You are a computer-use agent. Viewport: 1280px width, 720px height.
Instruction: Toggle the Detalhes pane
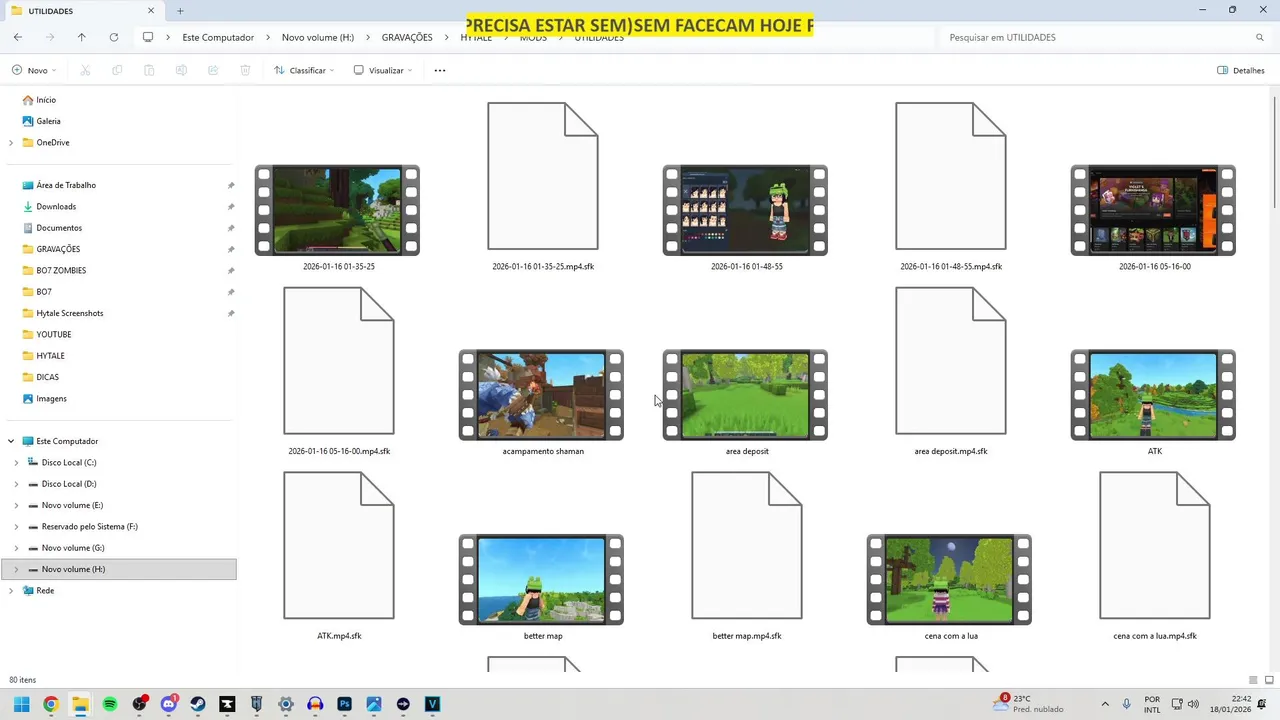pos(1241,70)
